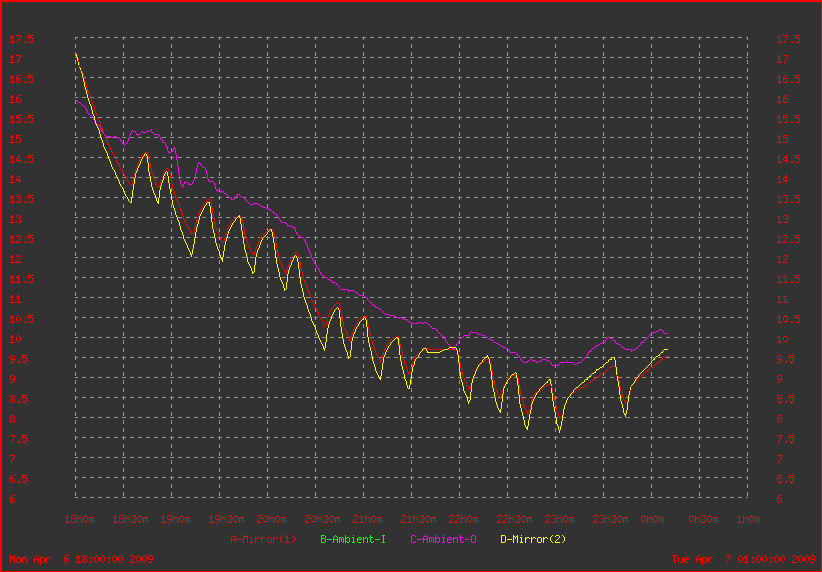Select the 18h30m time axis label

pyautogui.click(x=130, y=519)
